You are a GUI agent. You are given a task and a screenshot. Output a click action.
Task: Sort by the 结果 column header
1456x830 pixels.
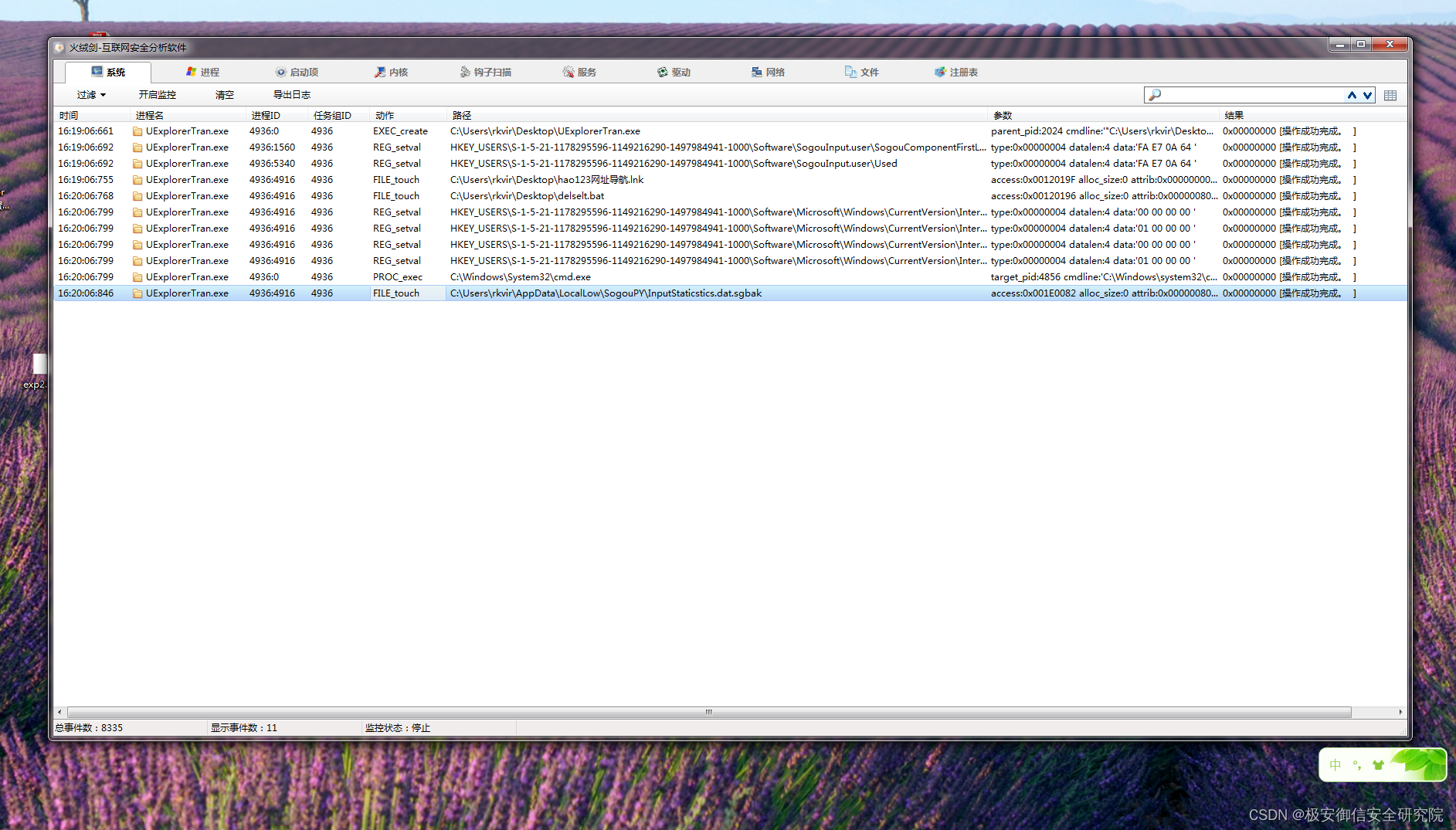pyautogui.click(x=1312, y=115)
